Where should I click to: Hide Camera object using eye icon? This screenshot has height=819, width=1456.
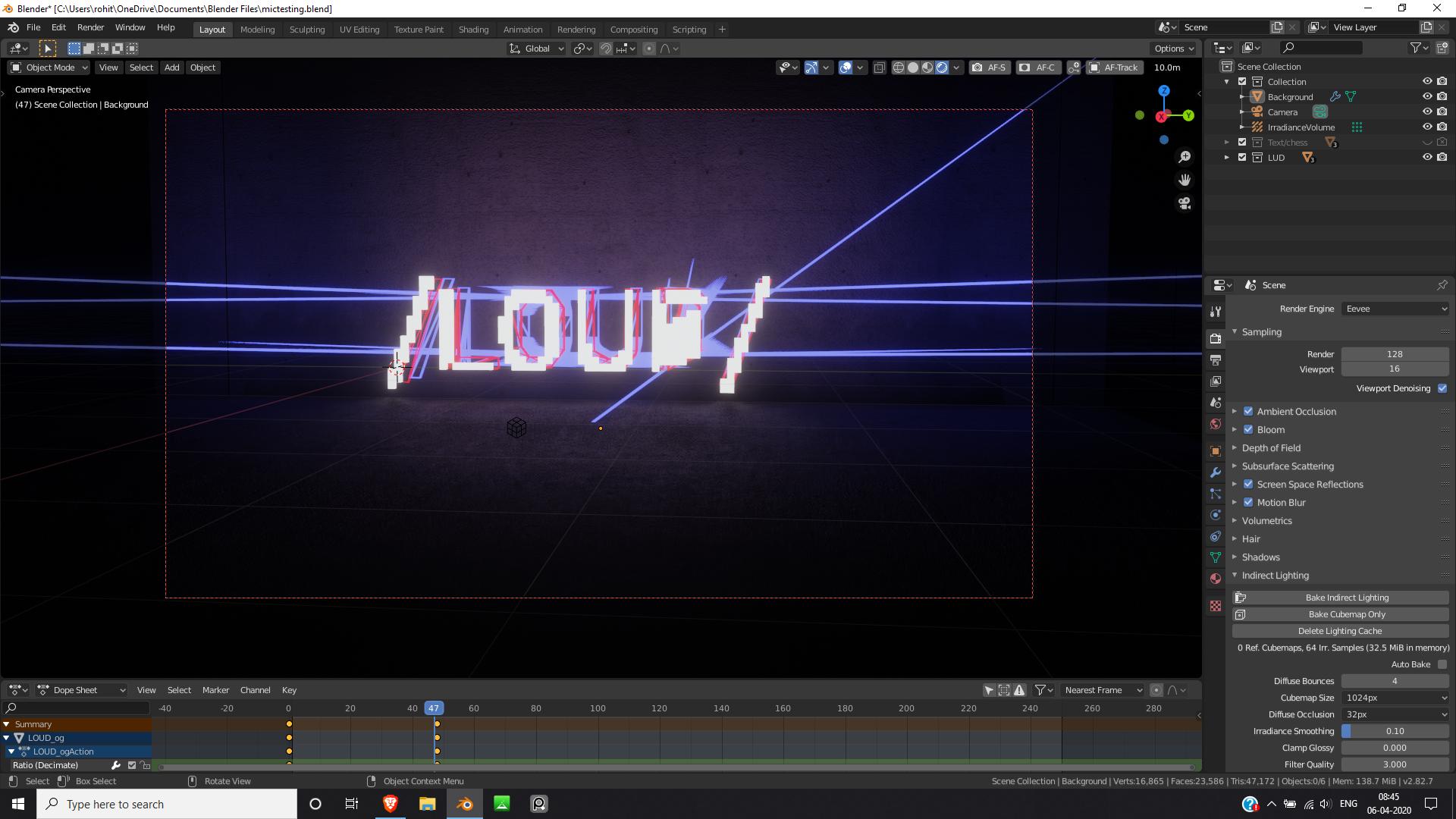1427,111
